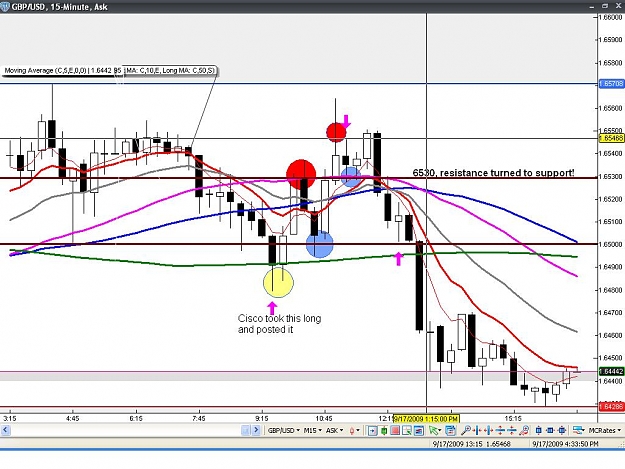This screenshot has height=469, width=625.
Task: Click the 6:15 time axis label
Action: (136, 418)
